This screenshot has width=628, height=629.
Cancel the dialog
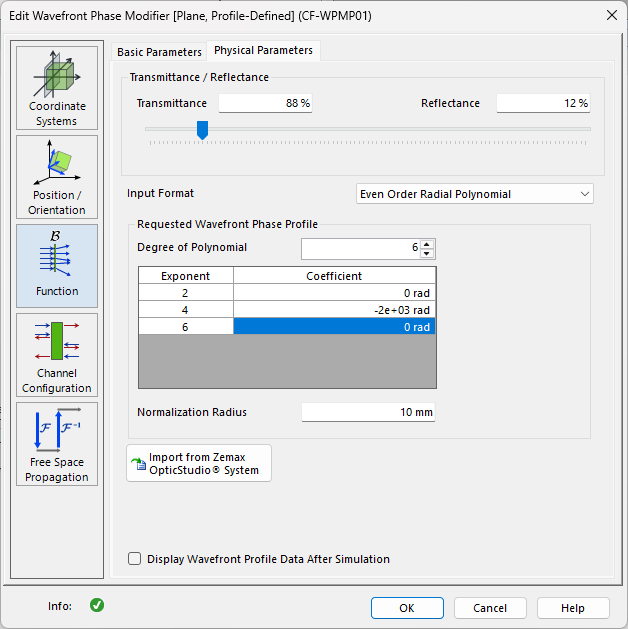click(490, 608)
